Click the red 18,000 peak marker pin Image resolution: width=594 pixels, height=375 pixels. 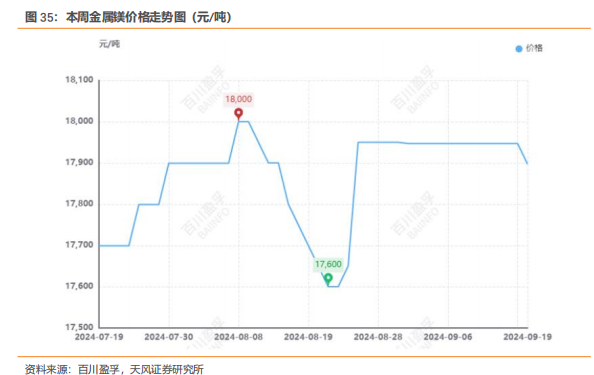[238, 114]
